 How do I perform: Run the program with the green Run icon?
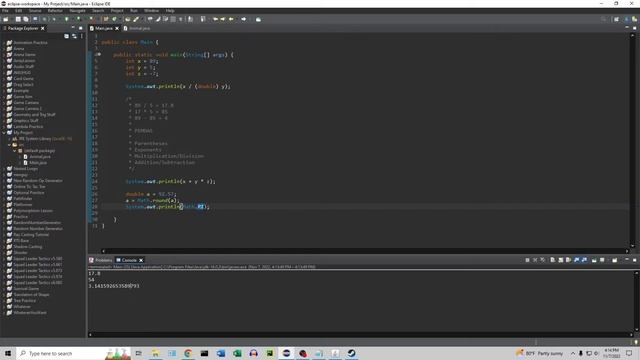67,19
